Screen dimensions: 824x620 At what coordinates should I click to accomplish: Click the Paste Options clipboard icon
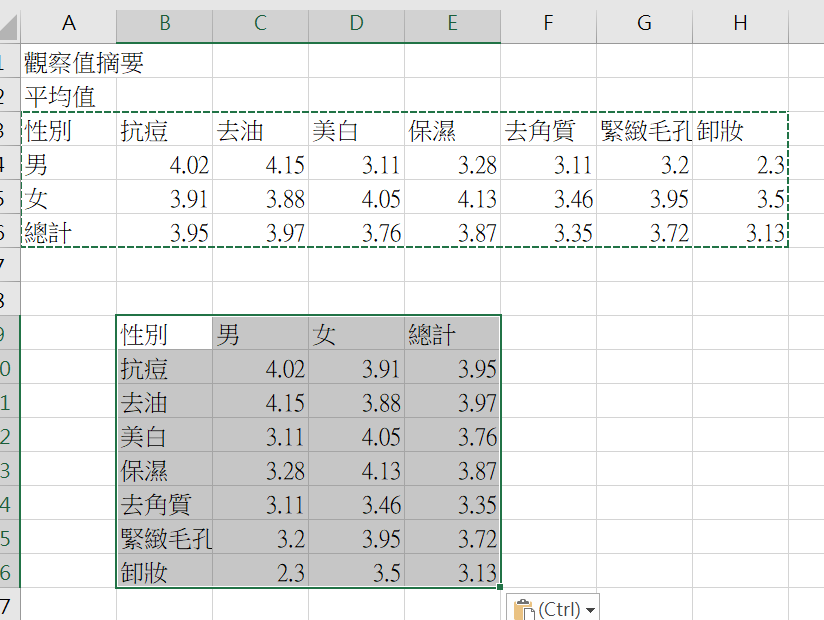pos(523,609)
